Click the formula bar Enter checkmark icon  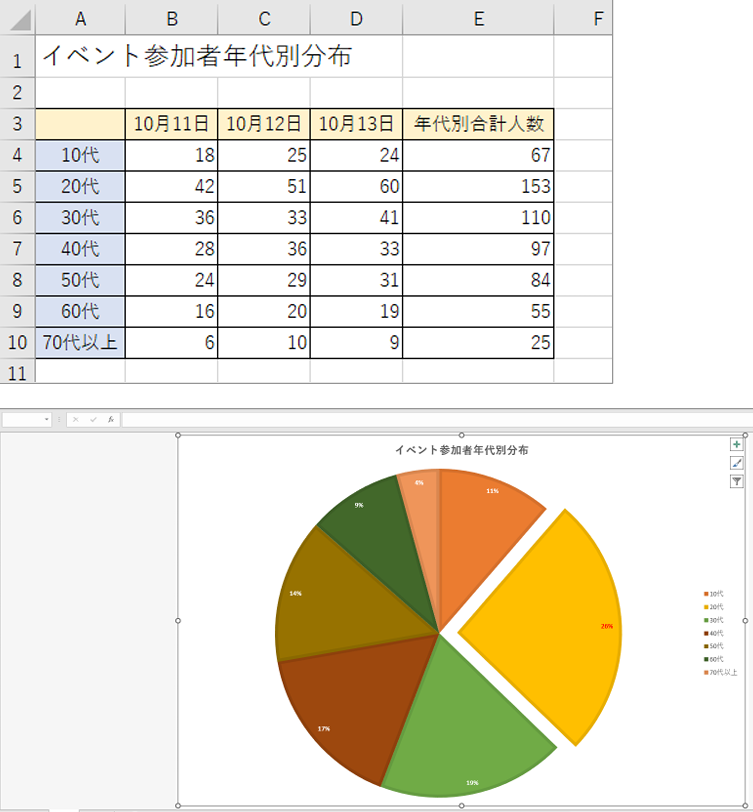(93, 419)
